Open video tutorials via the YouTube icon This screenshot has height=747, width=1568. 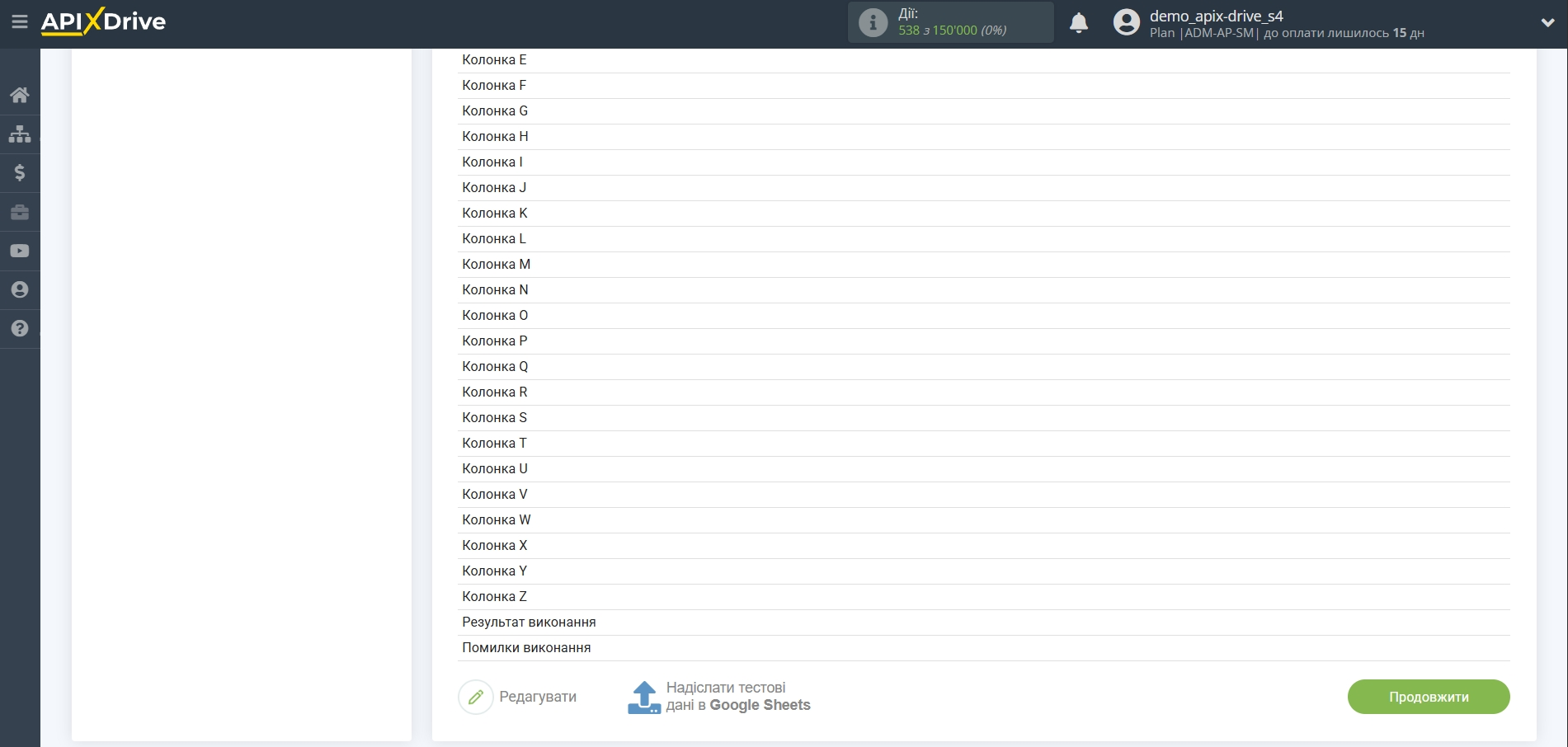(x=20, y=251)
